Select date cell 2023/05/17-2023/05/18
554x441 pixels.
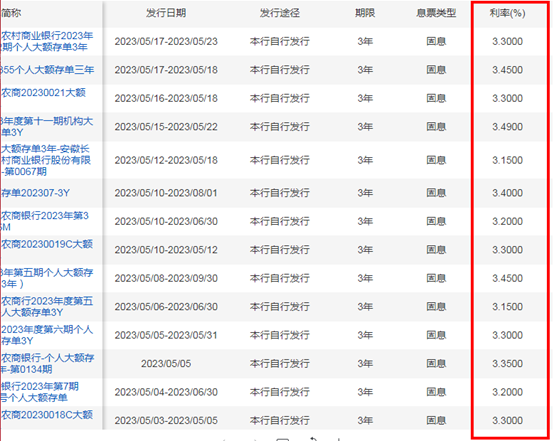pos(166,70)
